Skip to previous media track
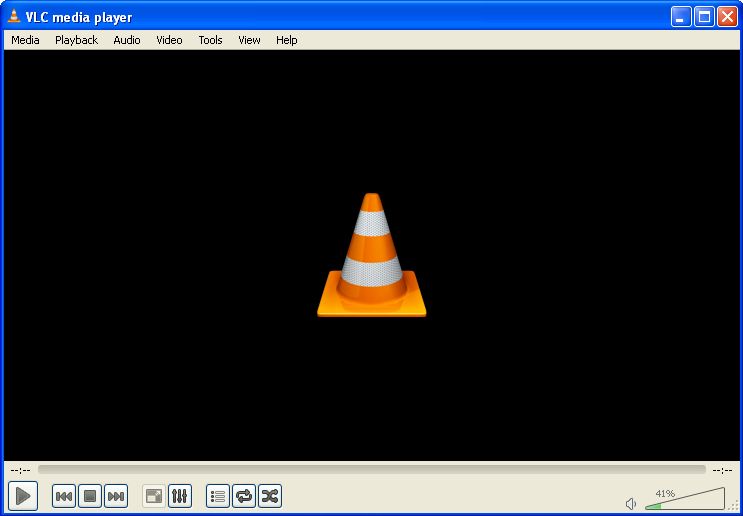Screen dimensions: 743x516 64,496
